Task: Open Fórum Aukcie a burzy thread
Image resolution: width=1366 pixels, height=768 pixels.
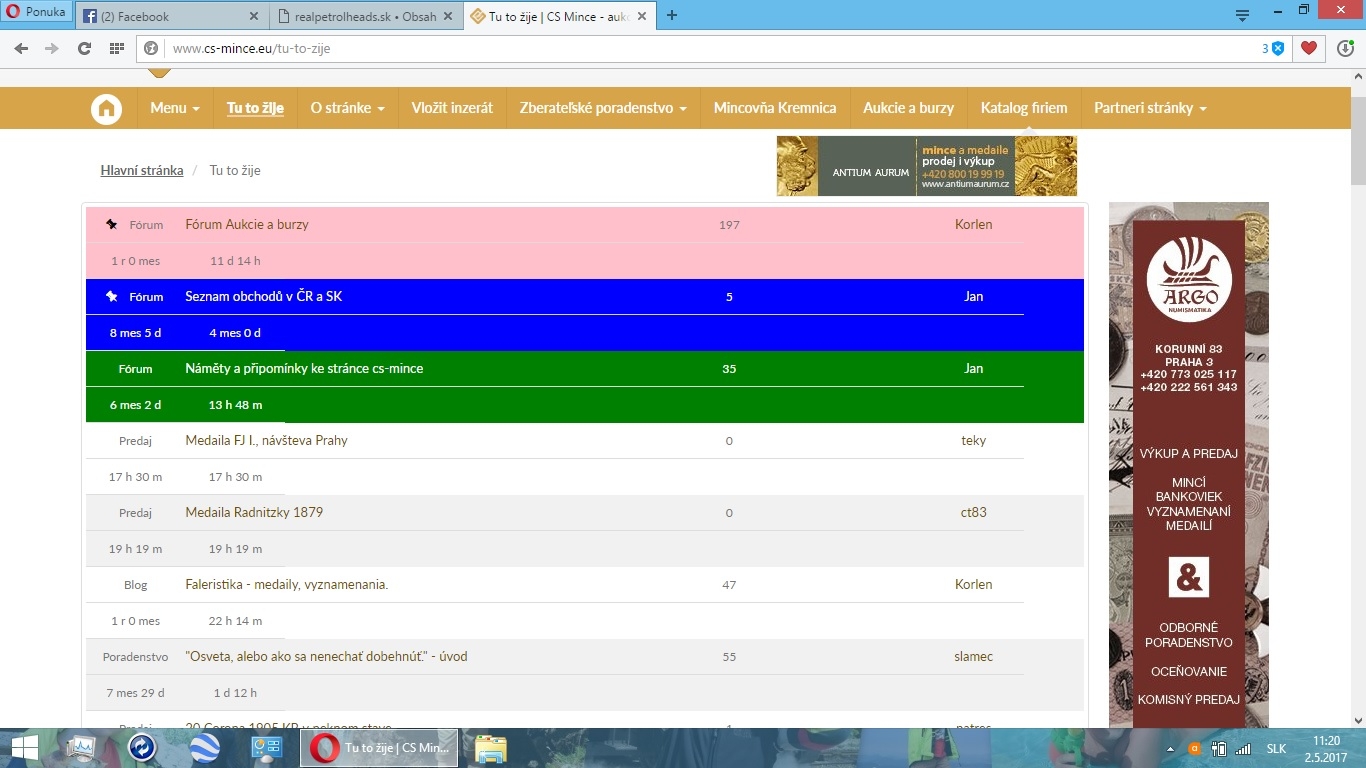Action: [247, 225]
